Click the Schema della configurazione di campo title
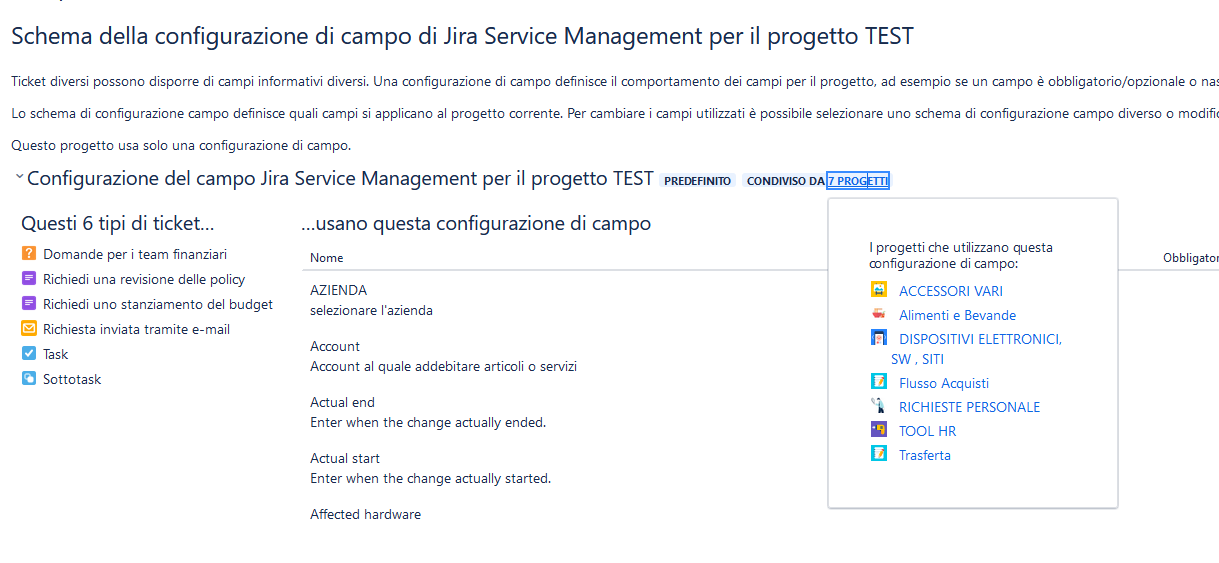This screenshot has width=1219, height=563. 462,38
